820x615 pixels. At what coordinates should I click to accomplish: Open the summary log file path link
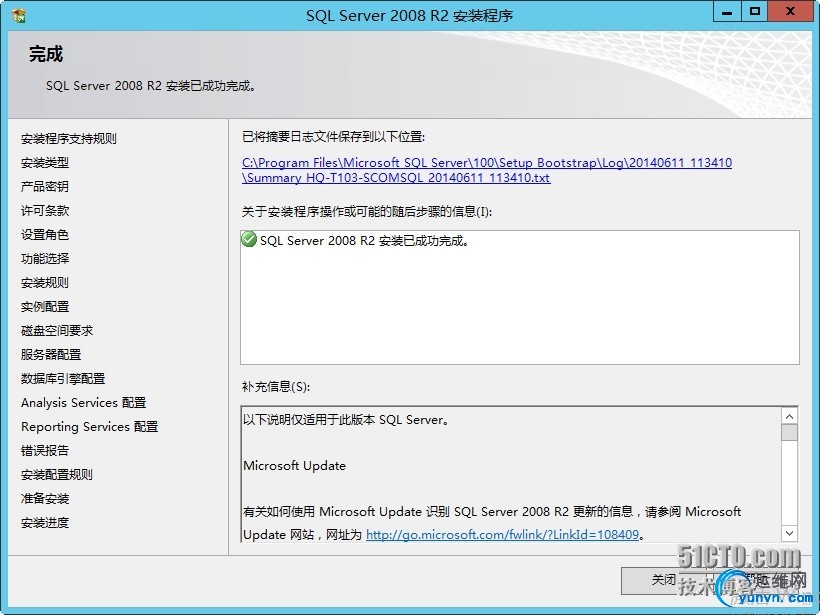(486, 170)
